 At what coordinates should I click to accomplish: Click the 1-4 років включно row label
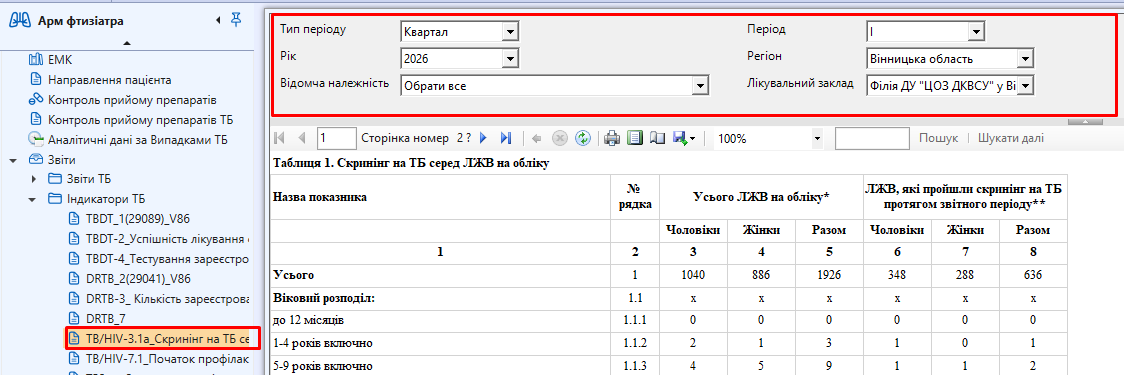[x=323, y=343]
